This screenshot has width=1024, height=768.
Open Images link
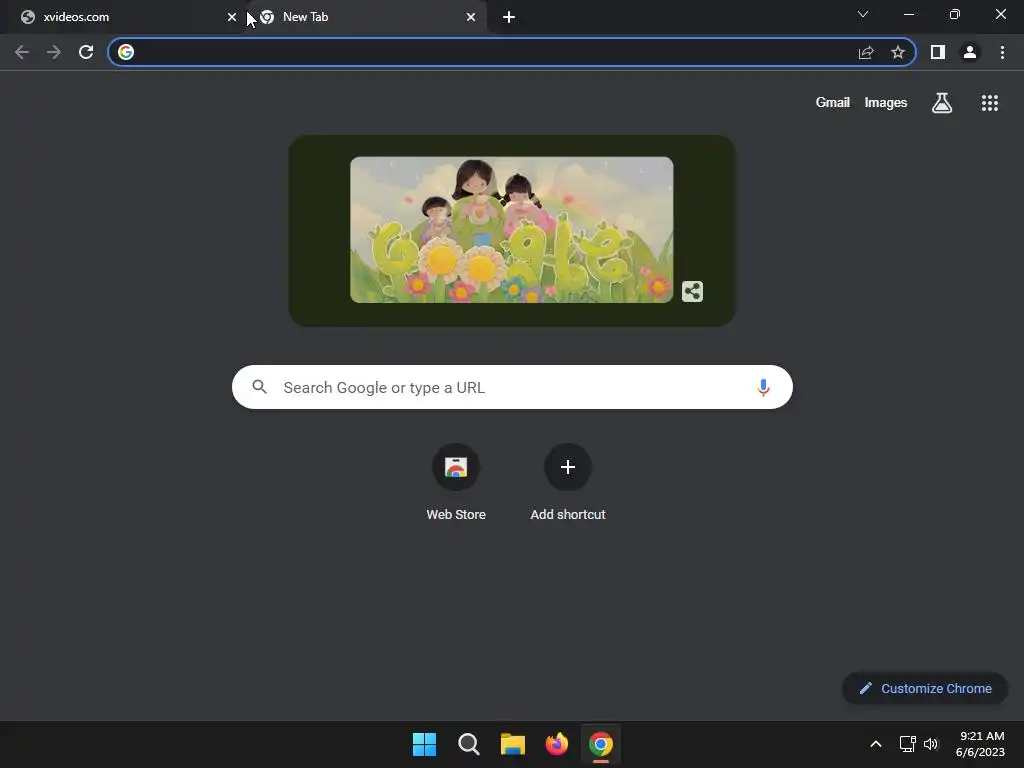(x=886, y=103)
